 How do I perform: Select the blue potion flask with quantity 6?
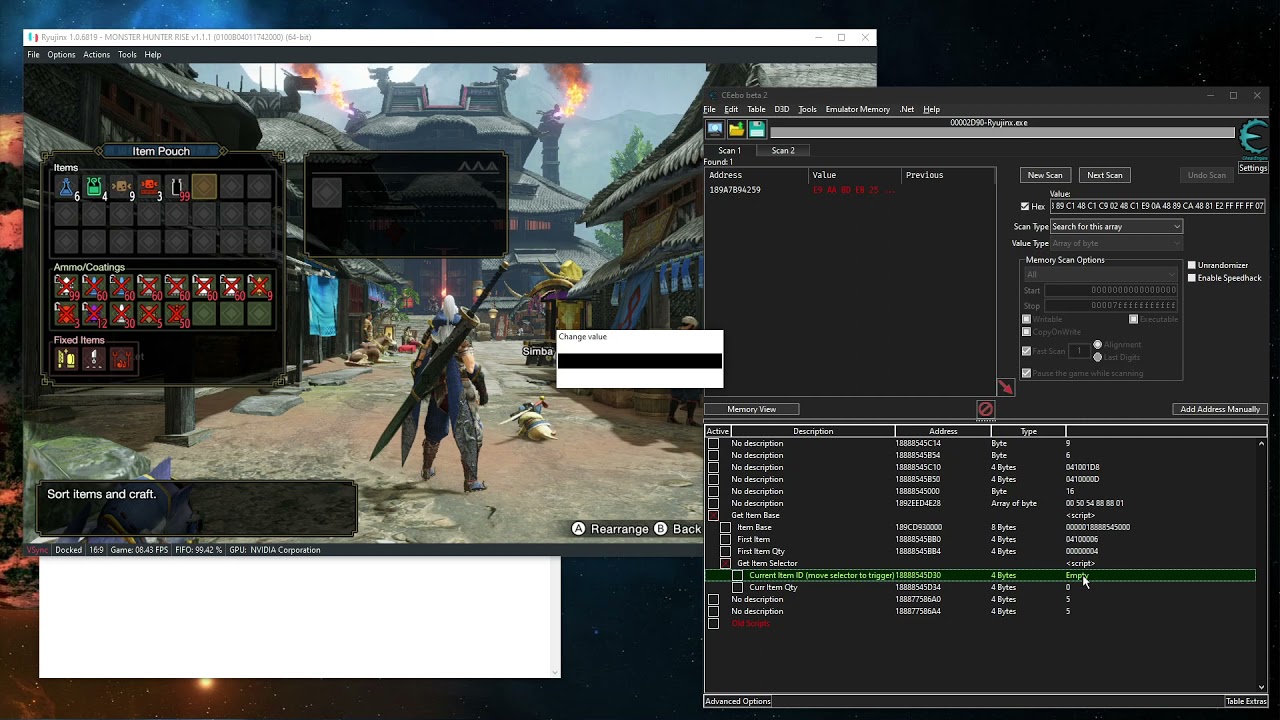pos(66,187)
